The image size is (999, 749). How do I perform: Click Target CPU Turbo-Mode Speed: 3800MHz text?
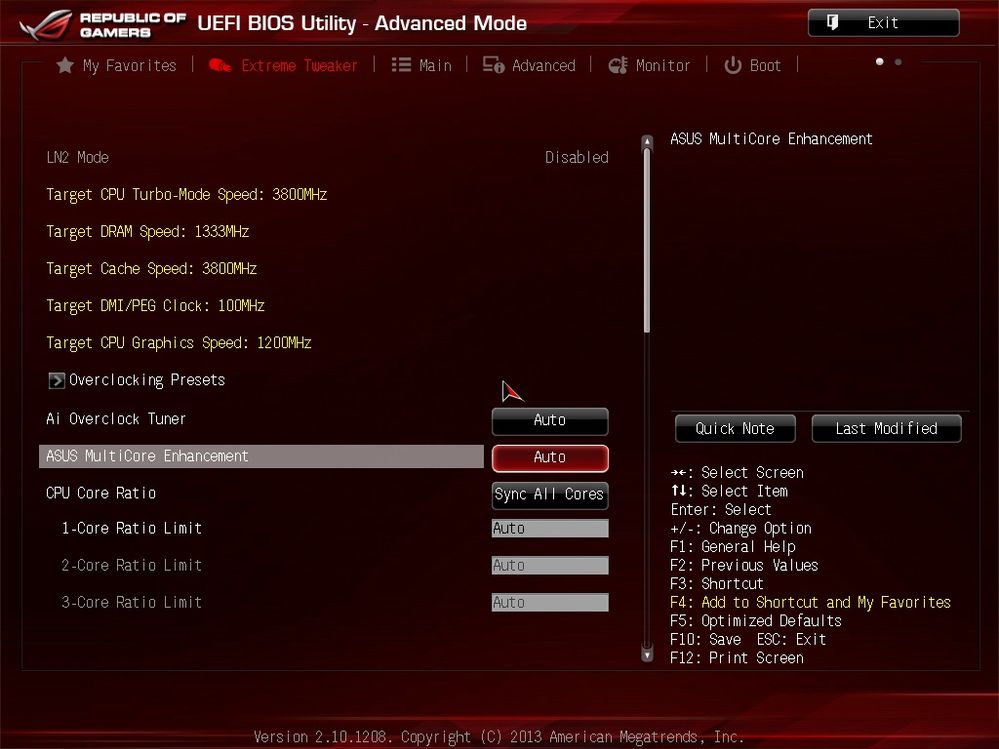coord(187,194)
